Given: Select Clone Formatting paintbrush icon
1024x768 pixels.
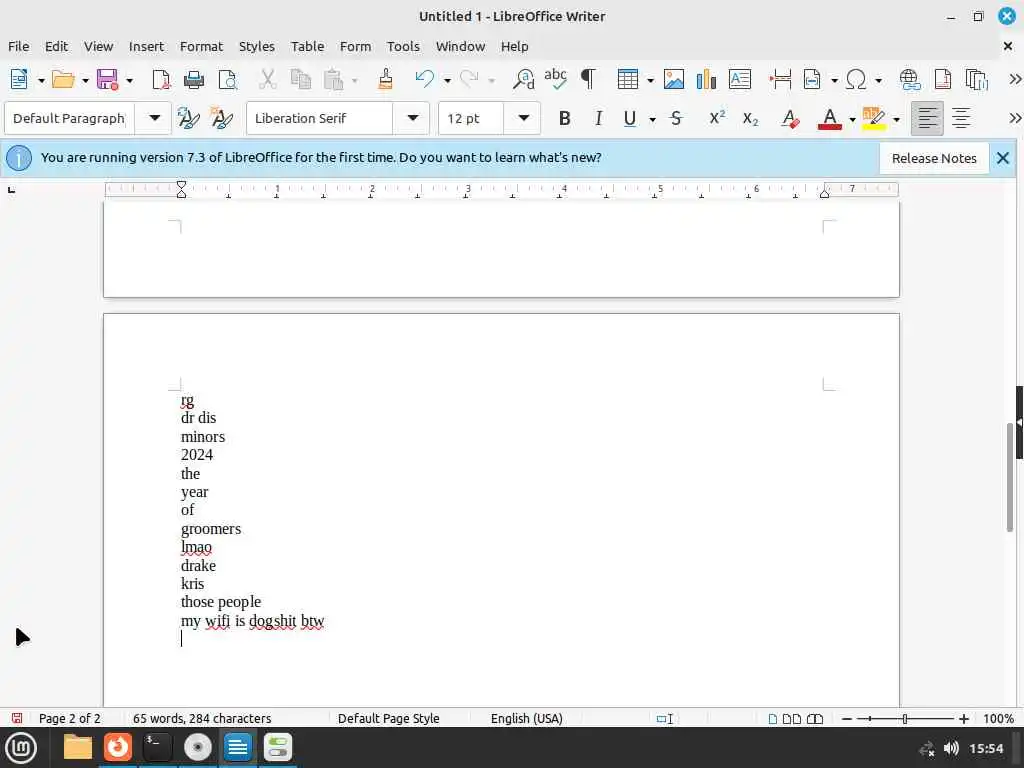Looking at the screenshot, I should (385, 80).
